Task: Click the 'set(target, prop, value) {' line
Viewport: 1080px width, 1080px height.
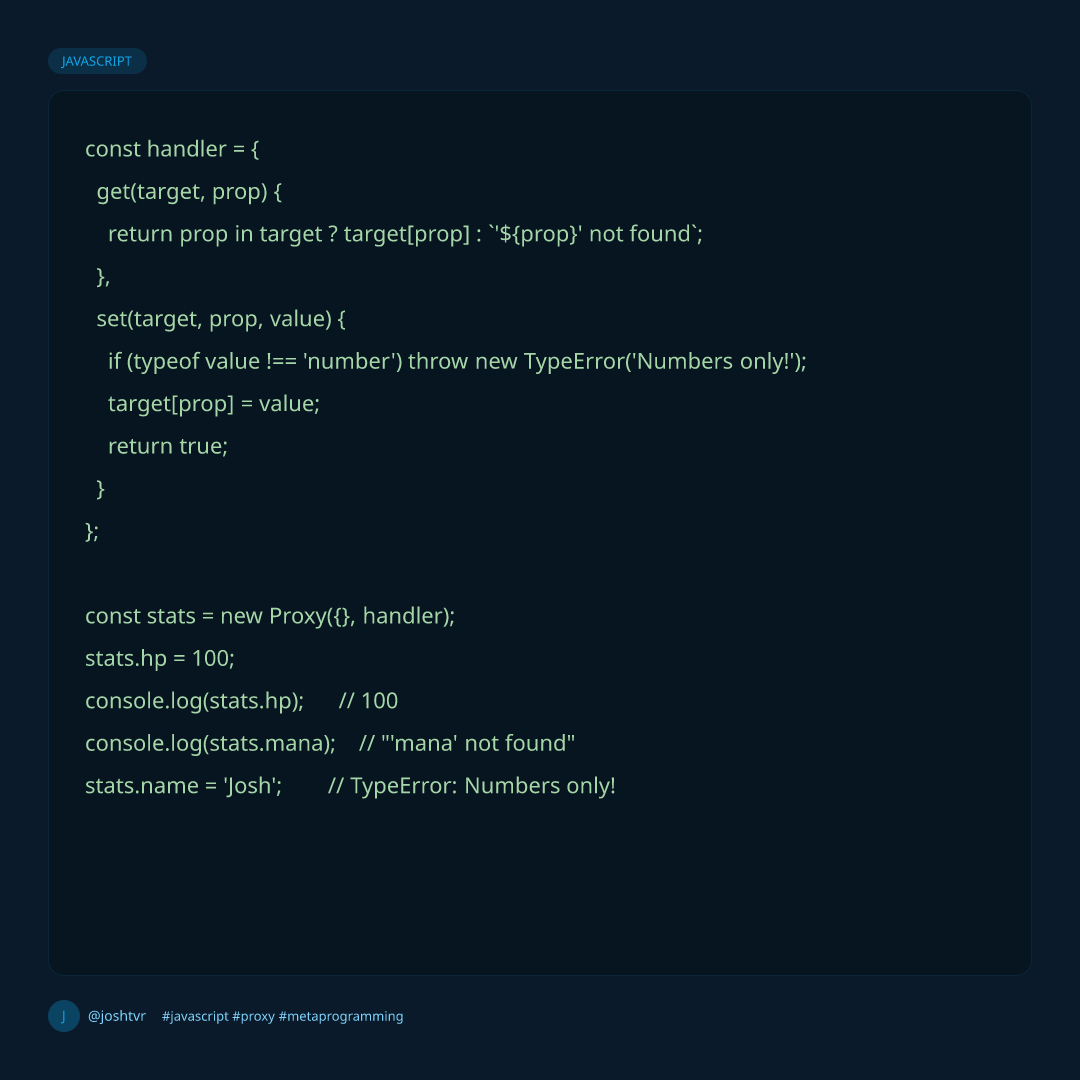Action: [221, 319]
